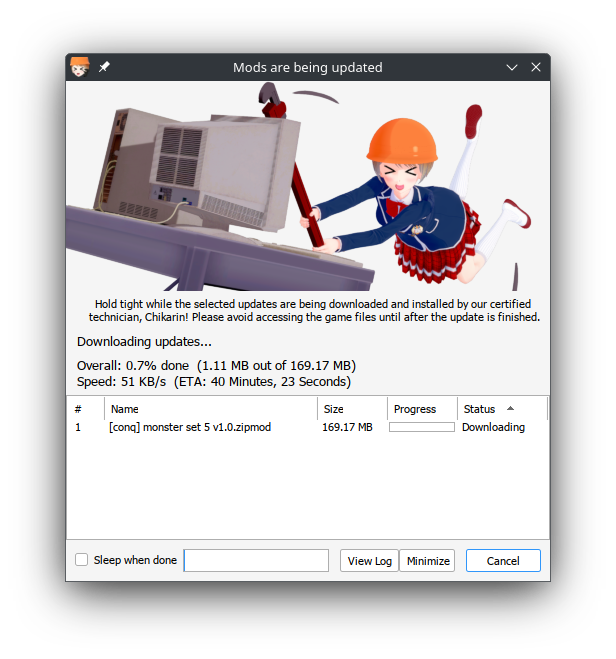616x659 pixels.
Task: Click the progress bar of monster set 5
Action: pos(422,427)
